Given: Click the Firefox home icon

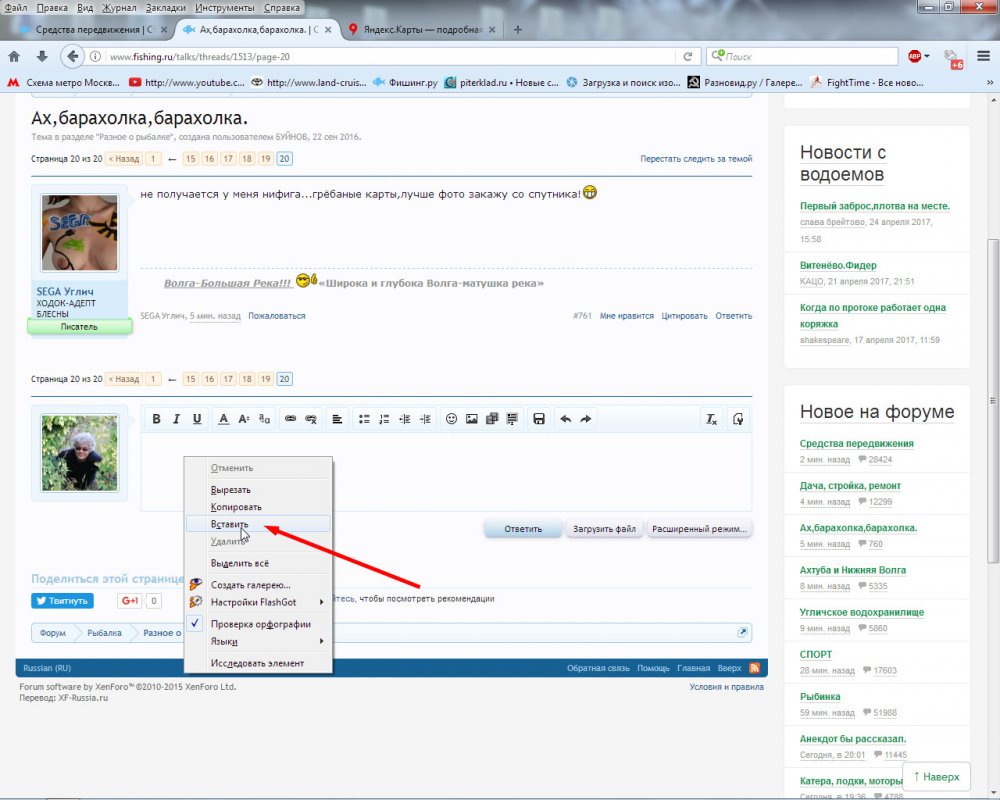Looking at the screenshot, I should [15, 56].
